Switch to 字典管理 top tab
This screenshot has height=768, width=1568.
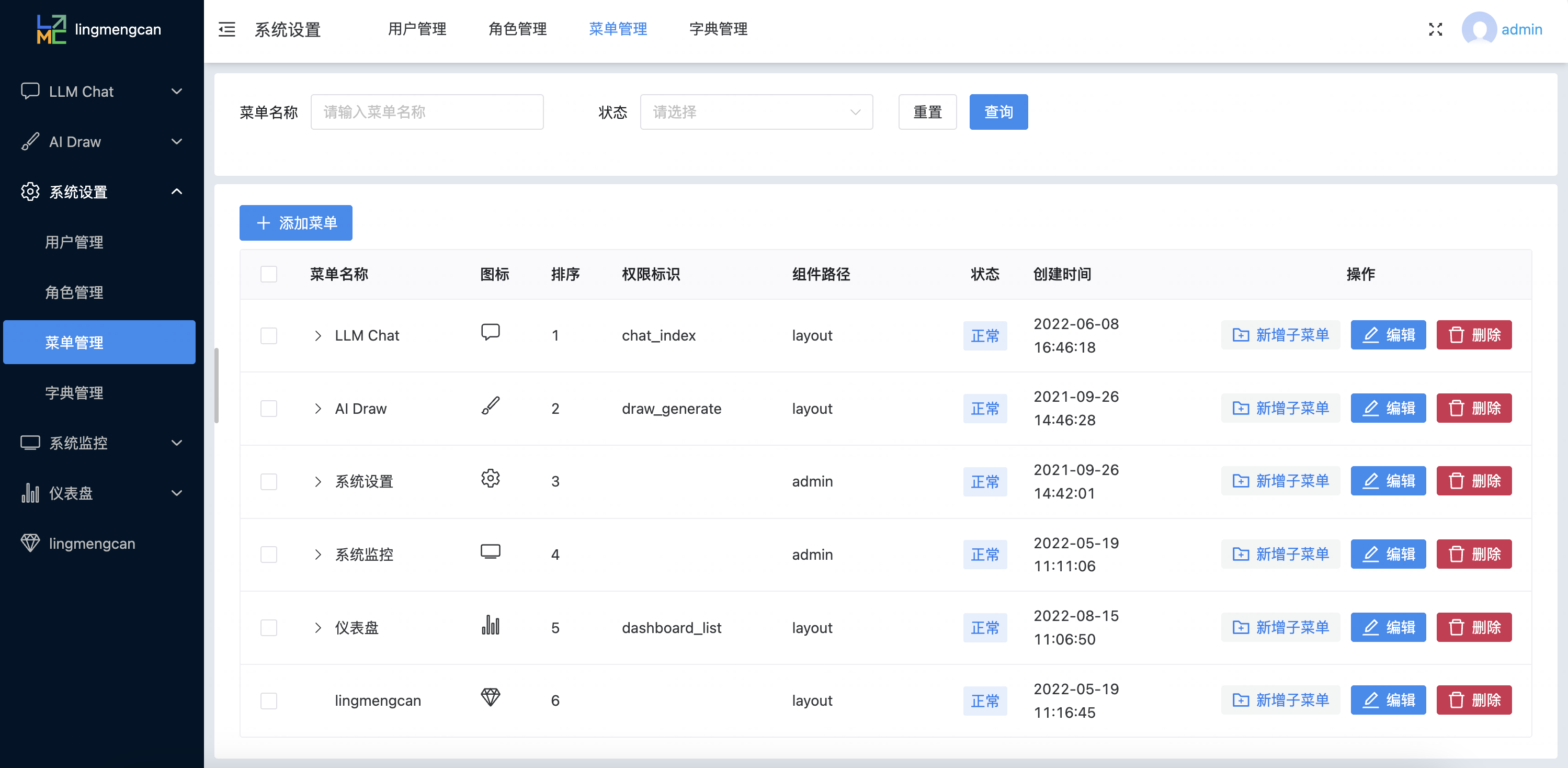[718, 29]
